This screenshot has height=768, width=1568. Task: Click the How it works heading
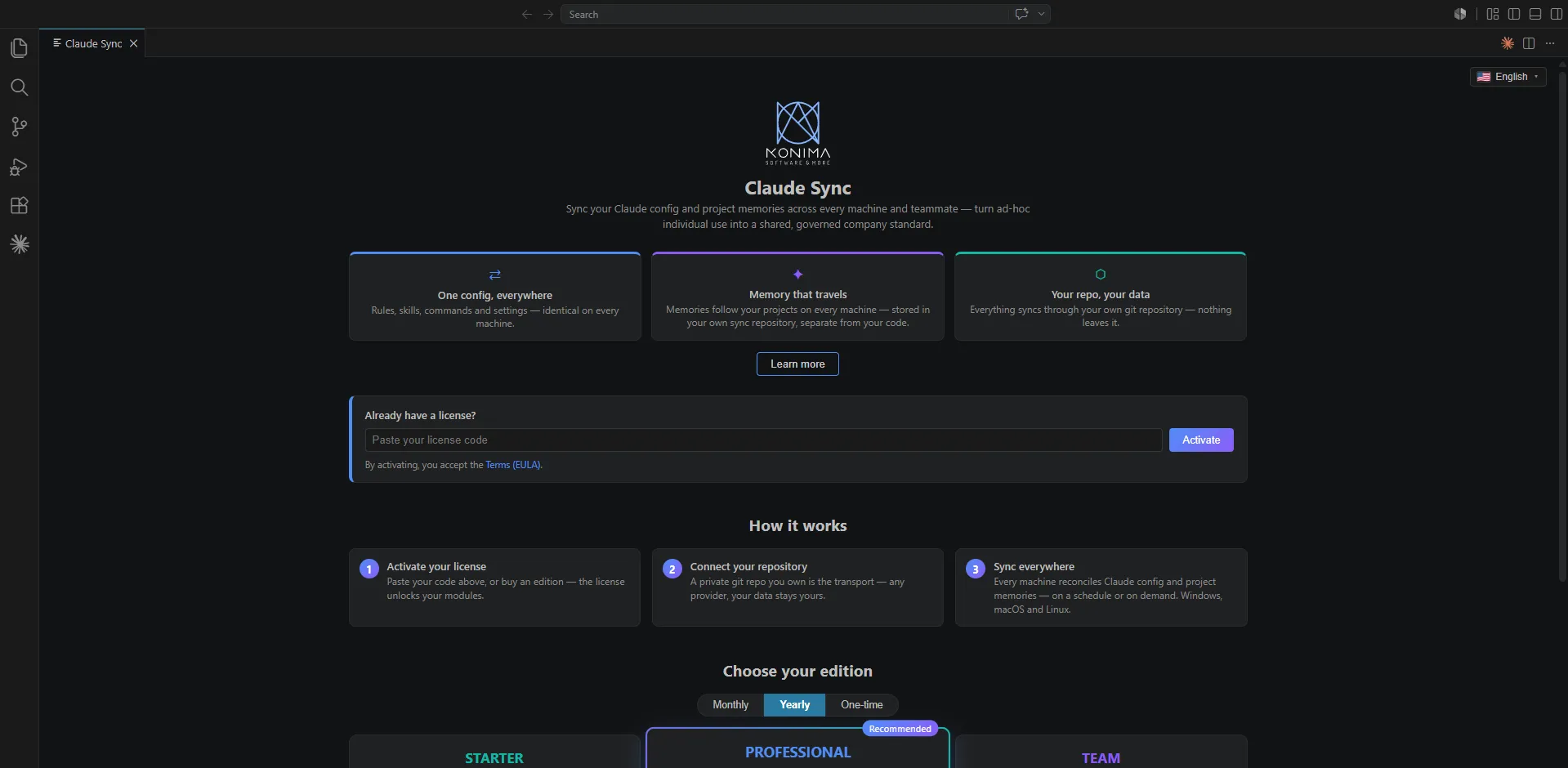(x=797, y=526)
